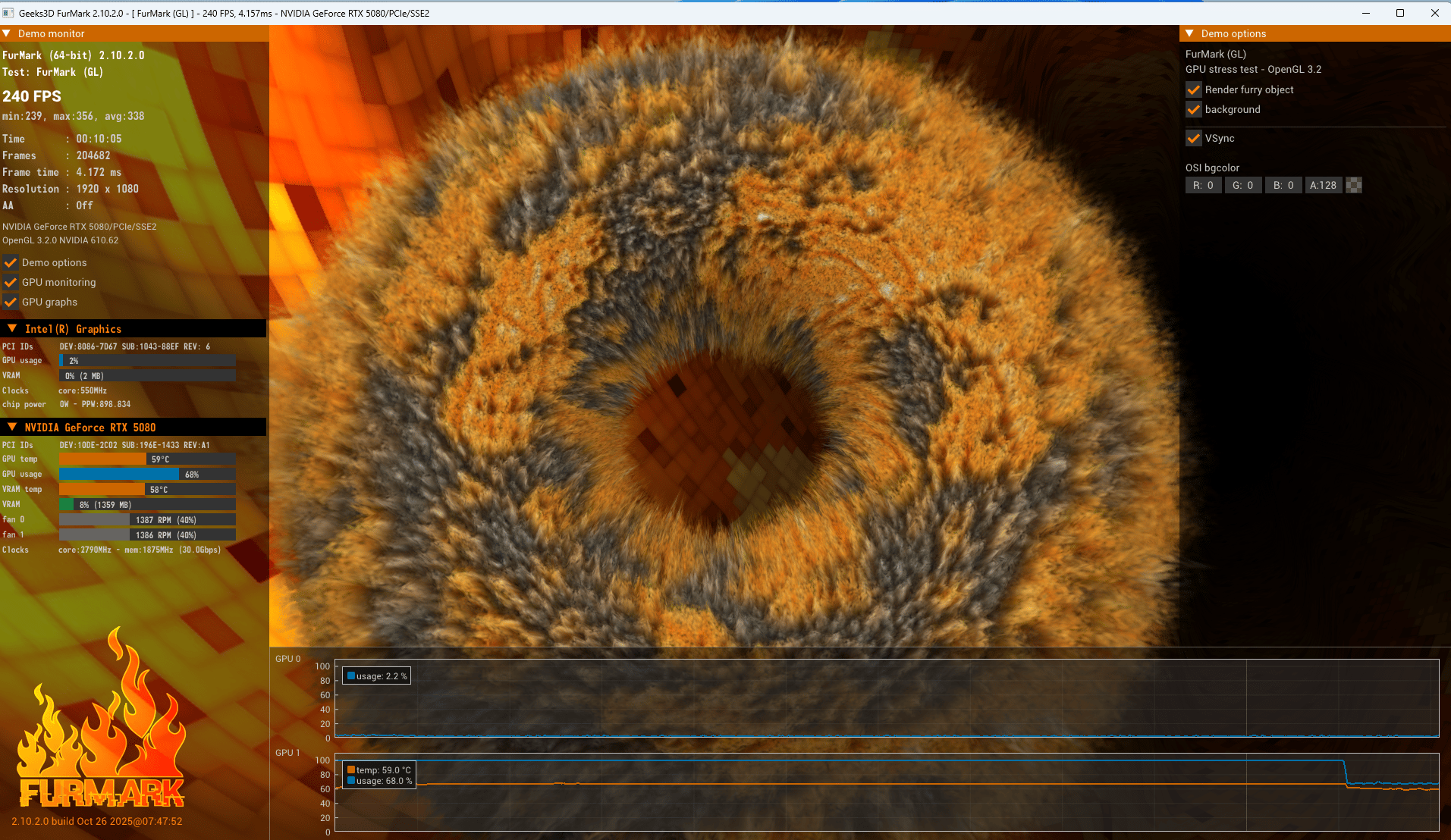Click the blue usage legend square in GPU 0 graph
Viewport: 1451px width, 840px height.
click(x=351, y=675)
